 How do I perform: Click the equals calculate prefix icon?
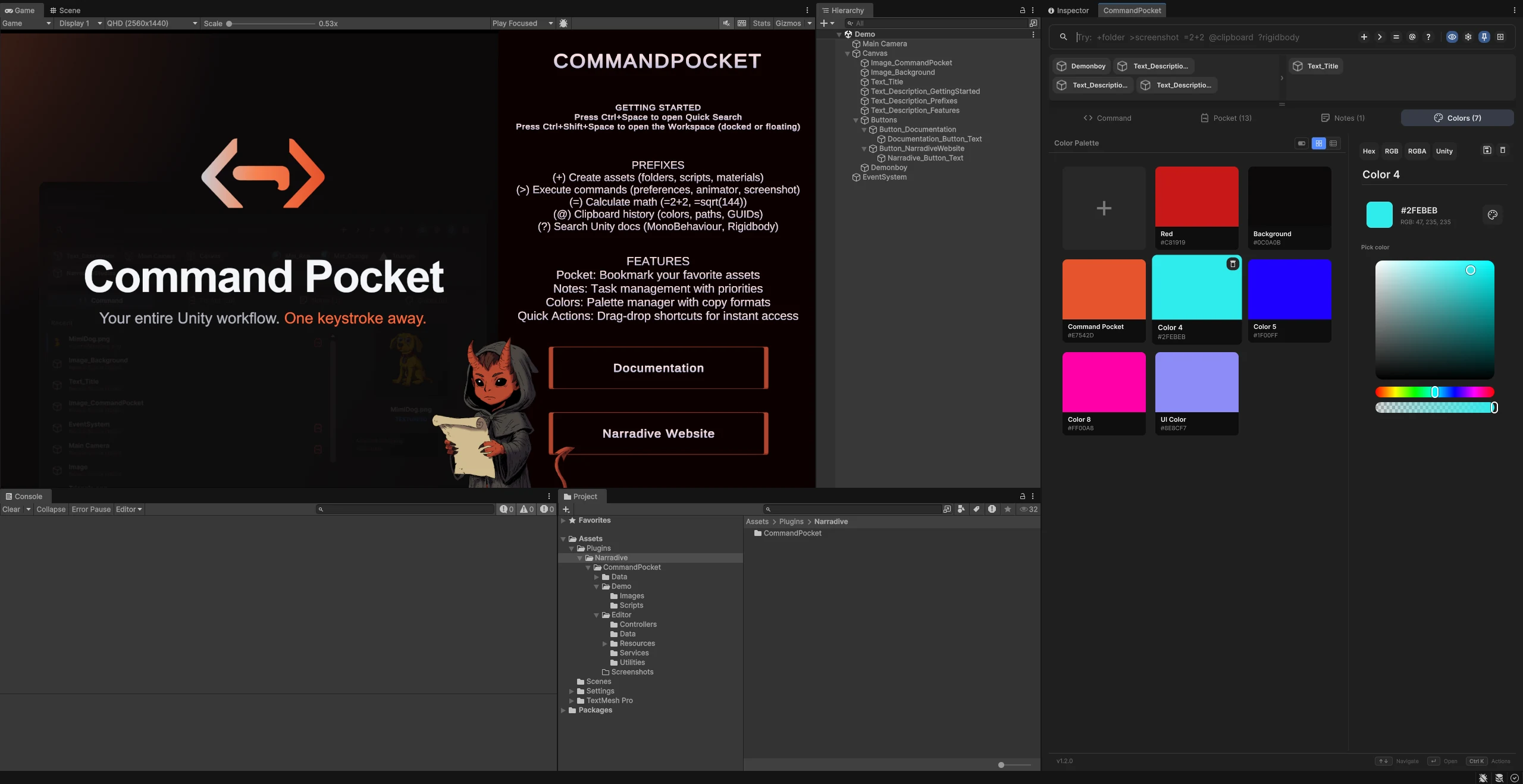point(1396,37)
